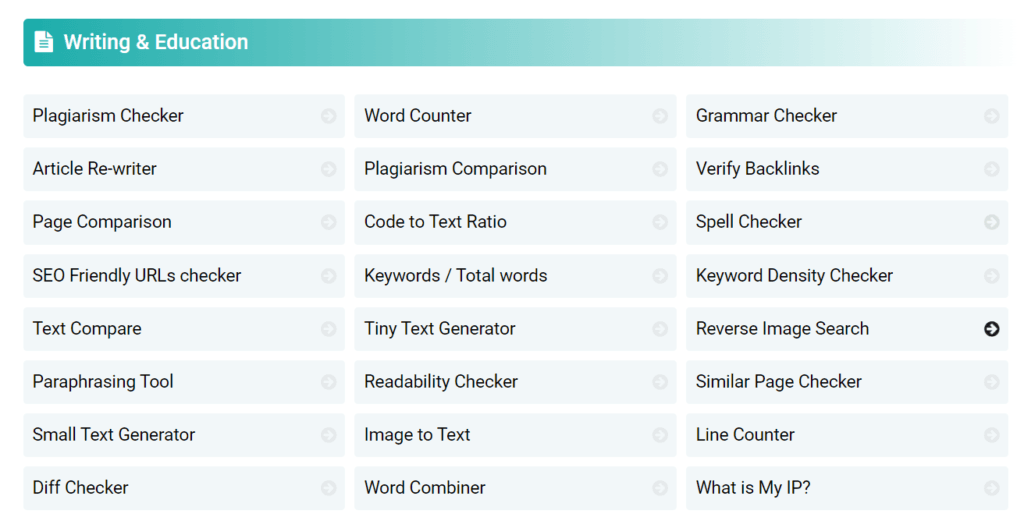Choose the Word Combiner tool

tap(425, 488)
